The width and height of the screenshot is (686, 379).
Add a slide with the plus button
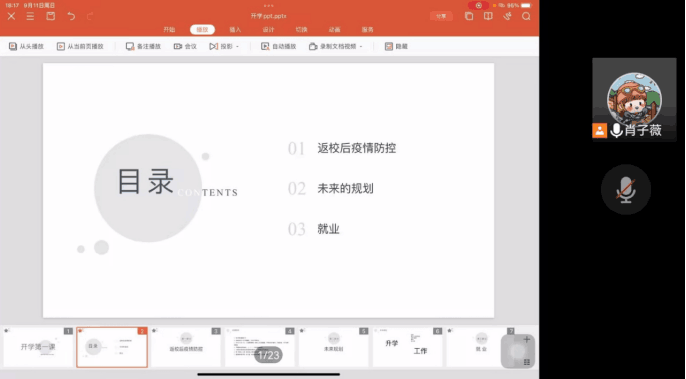point(526,340)
